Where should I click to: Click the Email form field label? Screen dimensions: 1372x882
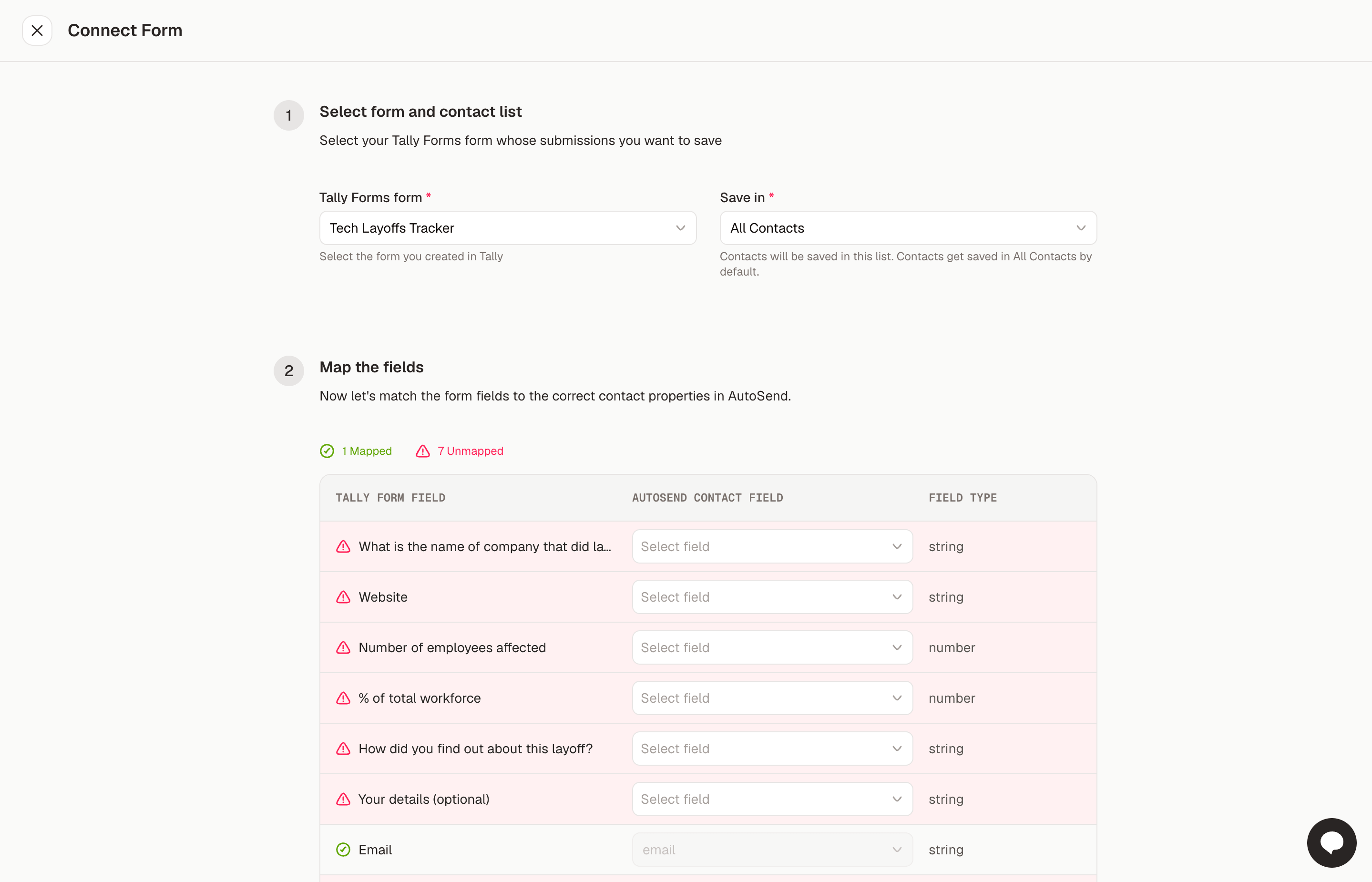375,850
